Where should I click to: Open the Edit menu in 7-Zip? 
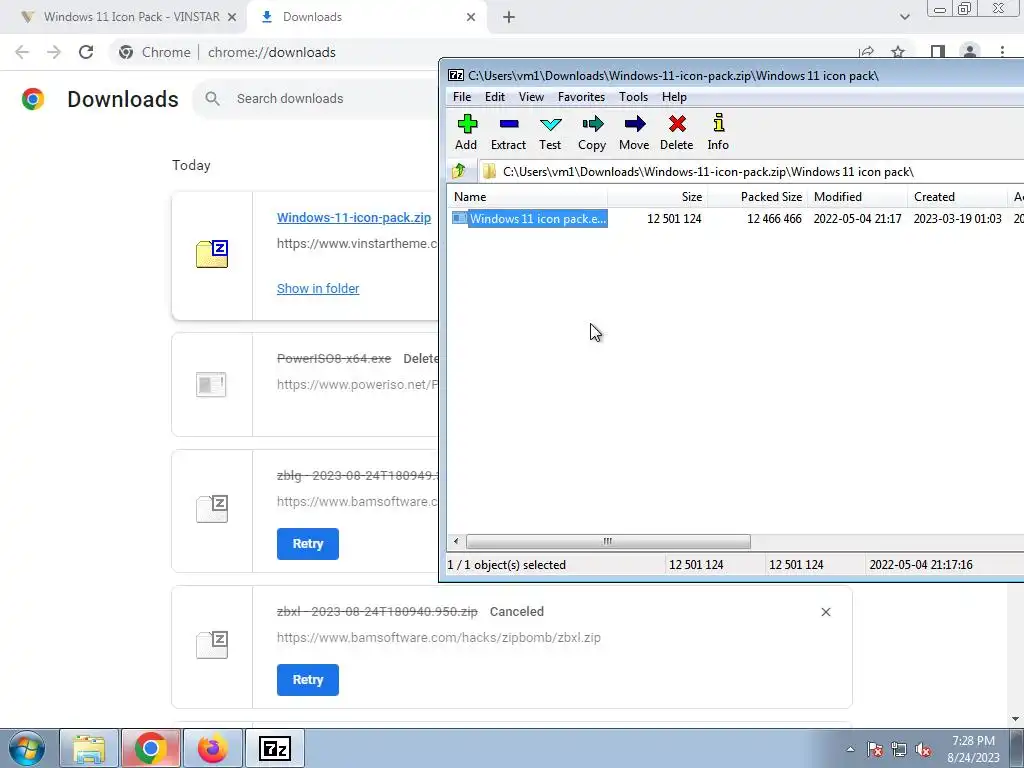(494, 97)
